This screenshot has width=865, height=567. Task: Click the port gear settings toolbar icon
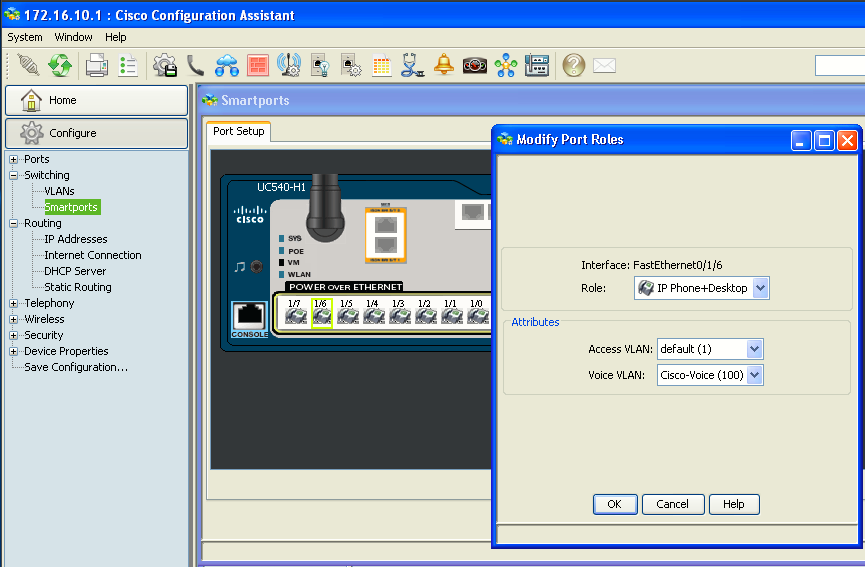(350, 65)
